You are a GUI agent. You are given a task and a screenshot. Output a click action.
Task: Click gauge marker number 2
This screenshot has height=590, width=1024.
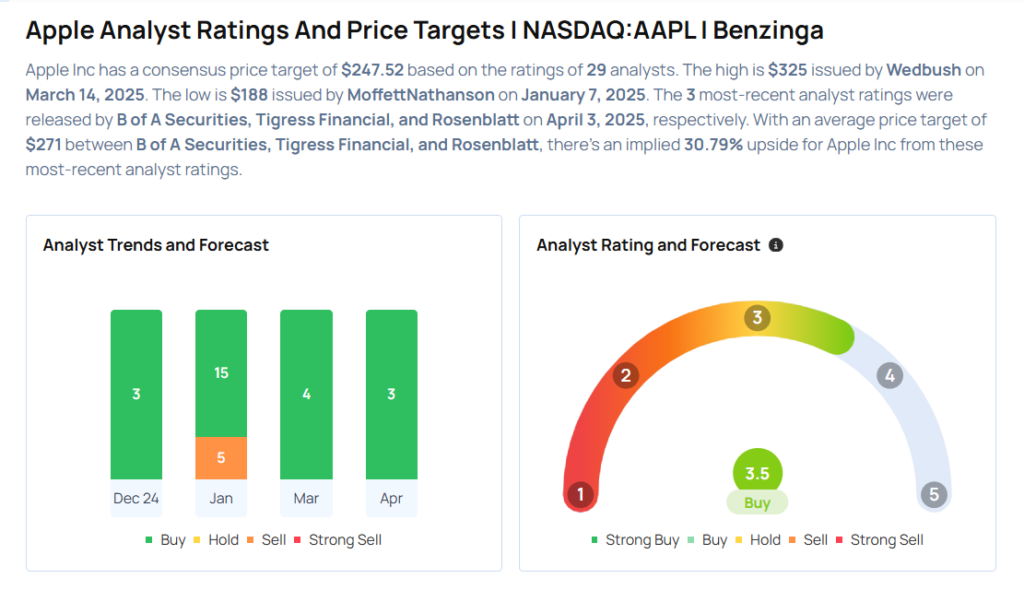click(x=626, y=376)
